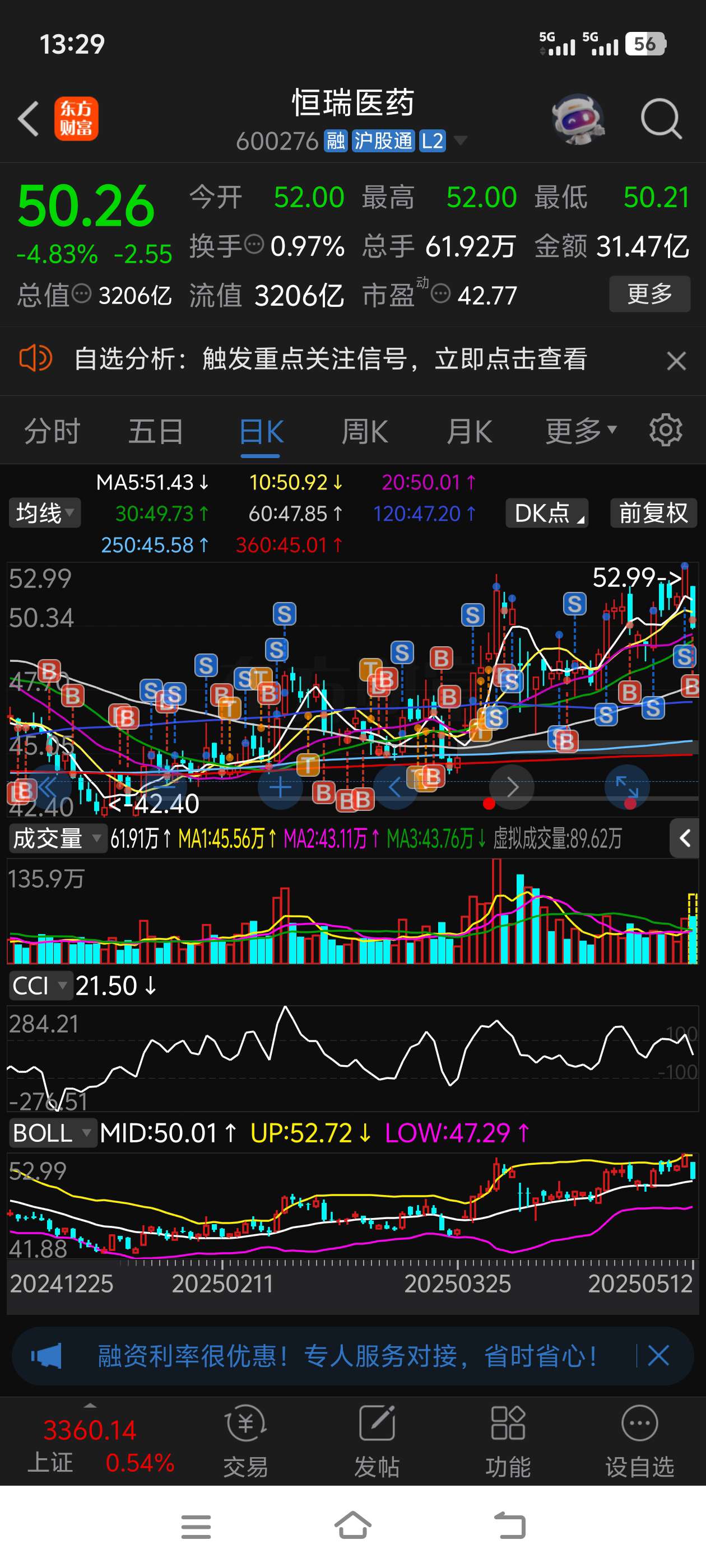Tap the current price 50.26
Screen dimensions: 706x1568
pyautogui.click(x=86, y=206)
